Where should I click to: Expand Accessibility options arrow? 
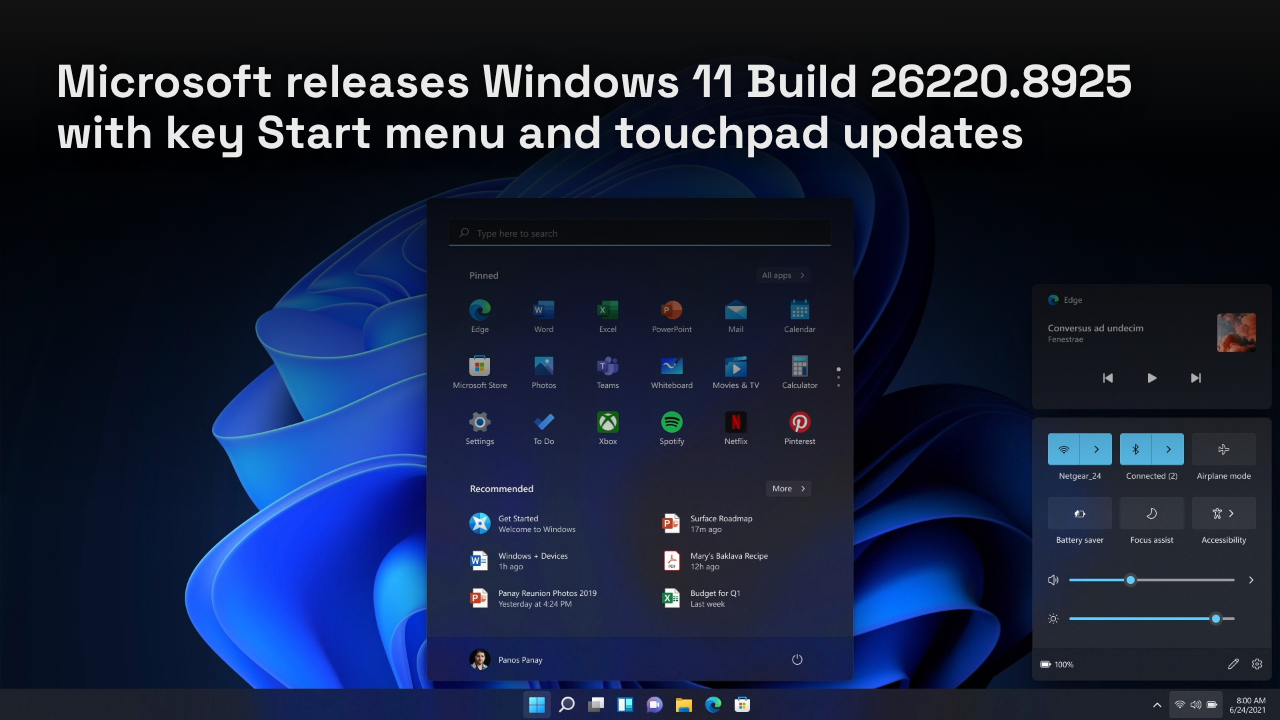point(1231,513)
